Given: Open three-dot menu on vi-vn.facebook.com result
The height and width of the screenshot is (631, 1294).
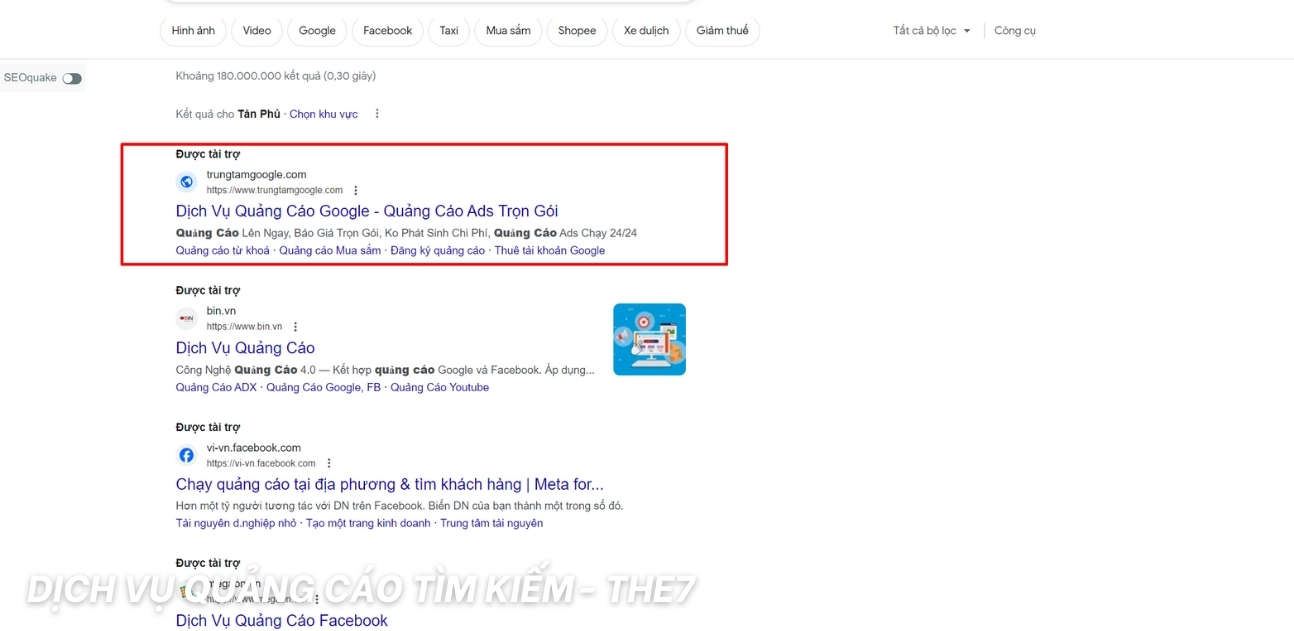Looking at the screenshot, I should click(330, 462).
